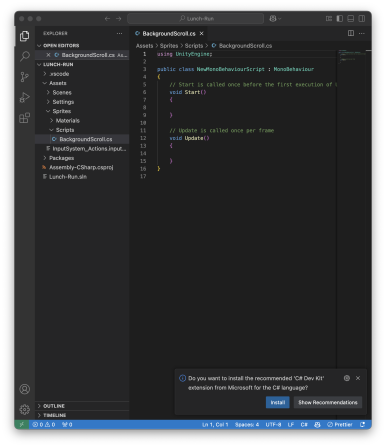Close BackgroundScroll.cs in Open Editors list

click(48, 55)
